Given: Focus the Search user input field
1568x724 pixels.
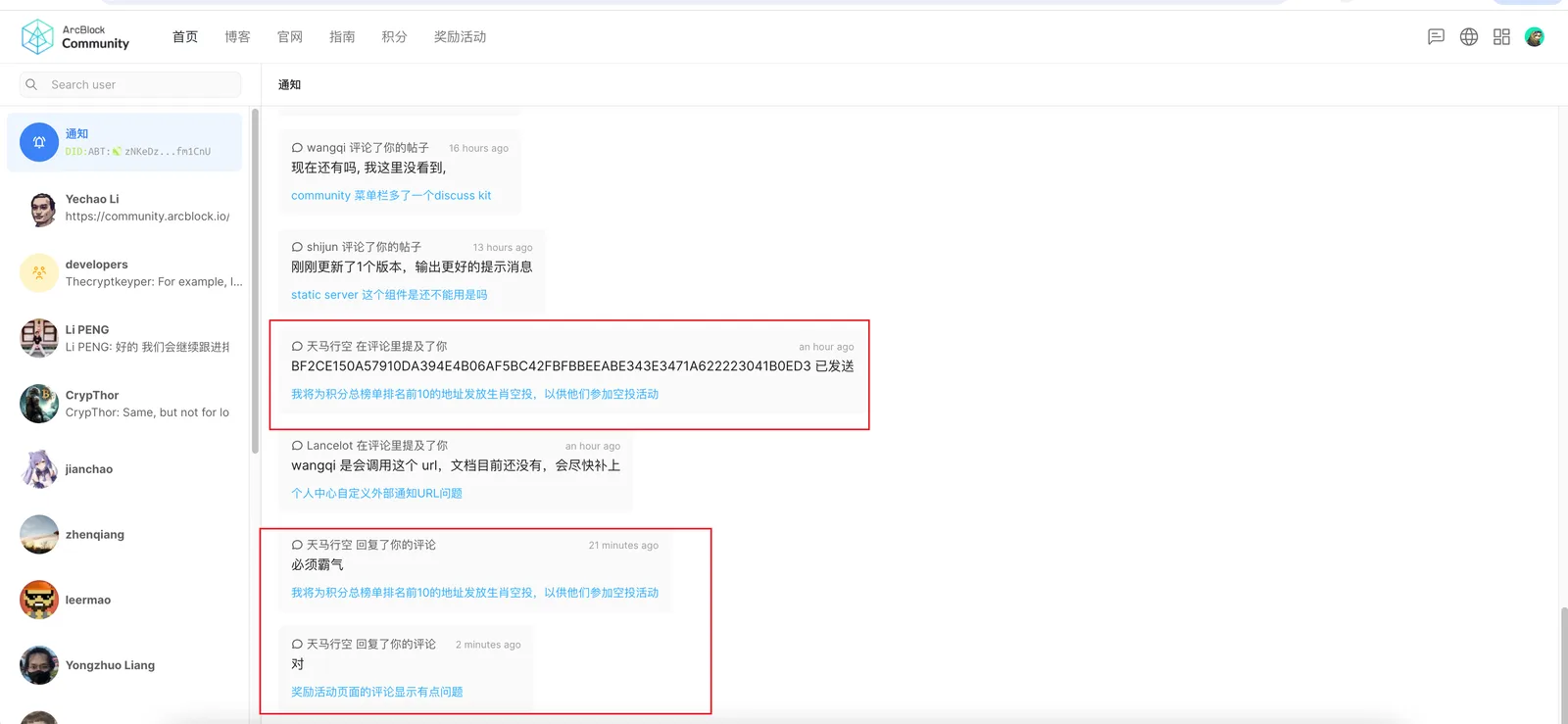Looking at the screenshot, I should (x=130, y=84).
